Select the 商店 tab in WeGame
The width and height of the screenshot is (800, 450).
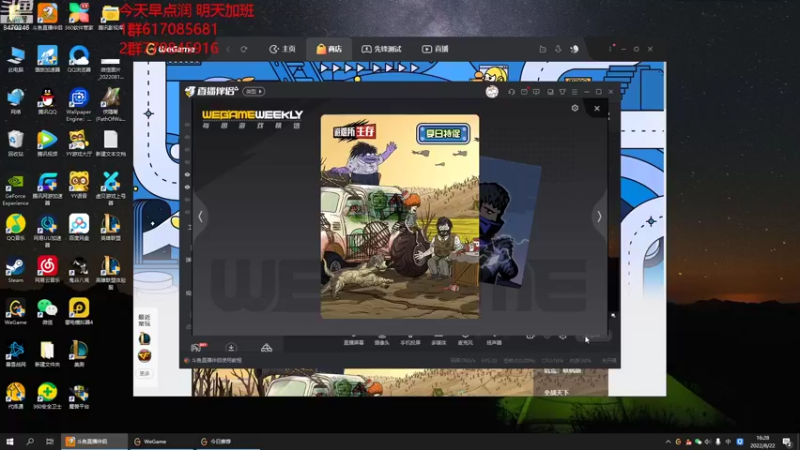tap(329, 49)
